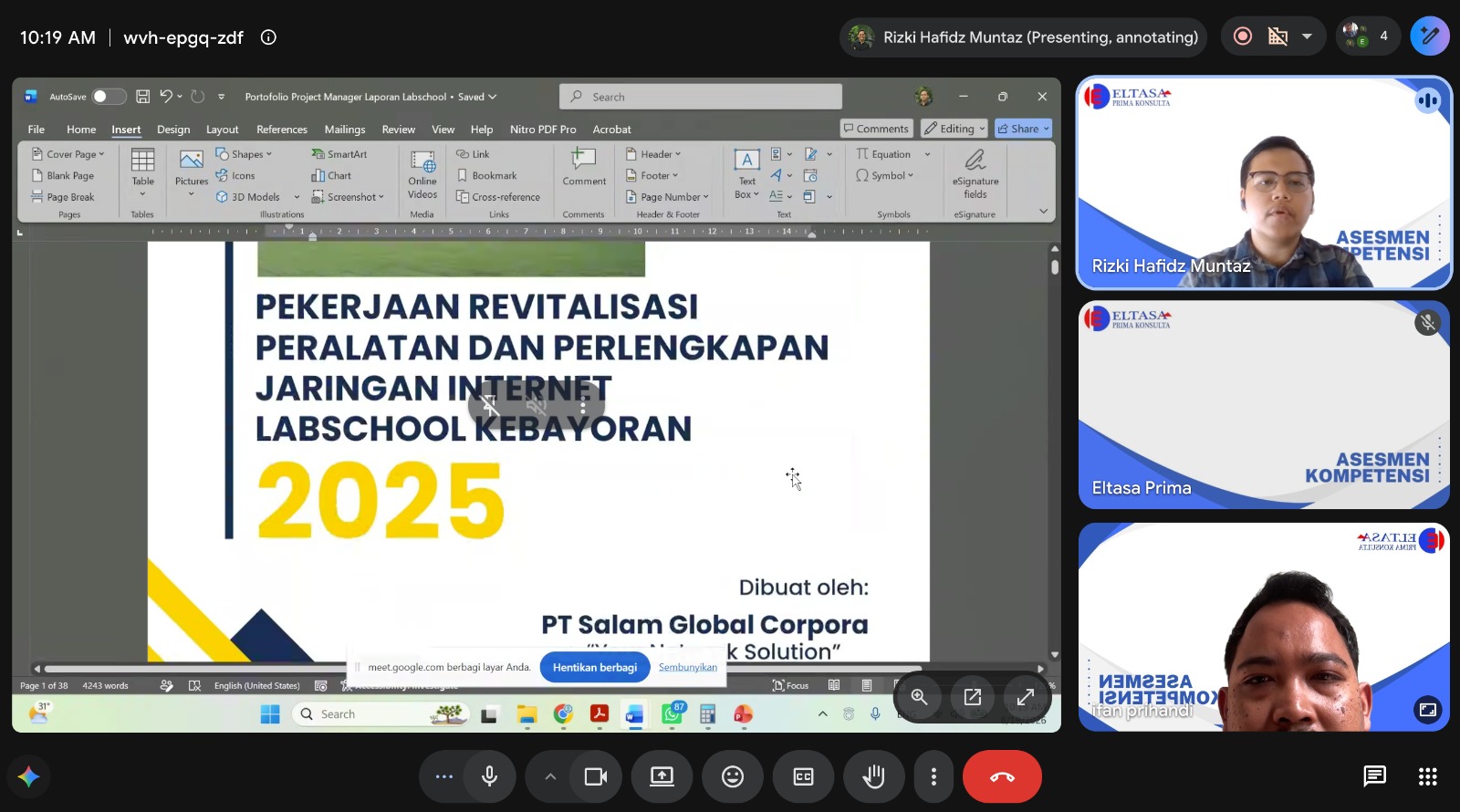
Task: Send a reaction with the emoji button
Action: pyautogui.click(x=733, y=776)
